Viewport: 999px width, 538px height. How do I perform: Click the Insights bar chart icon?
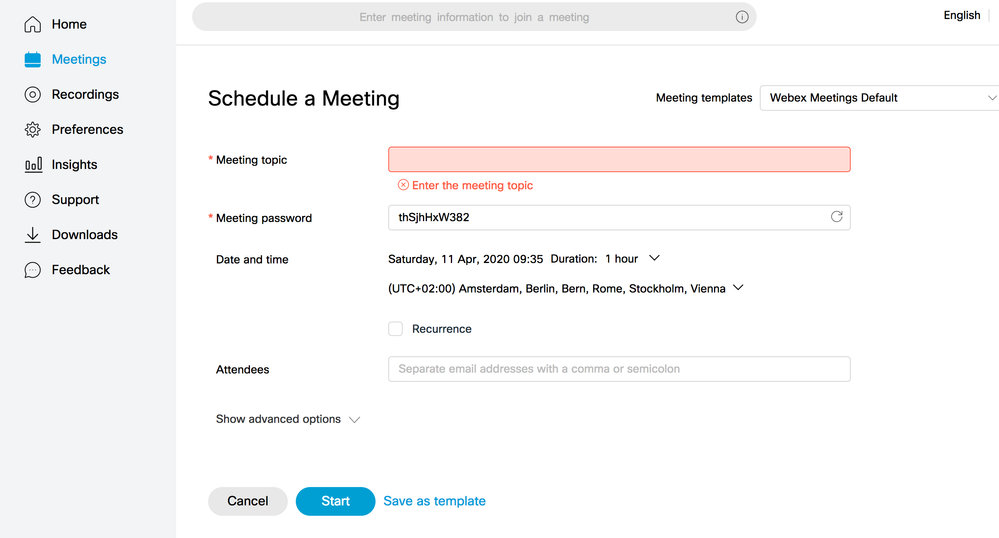click(x=33, y=164)
